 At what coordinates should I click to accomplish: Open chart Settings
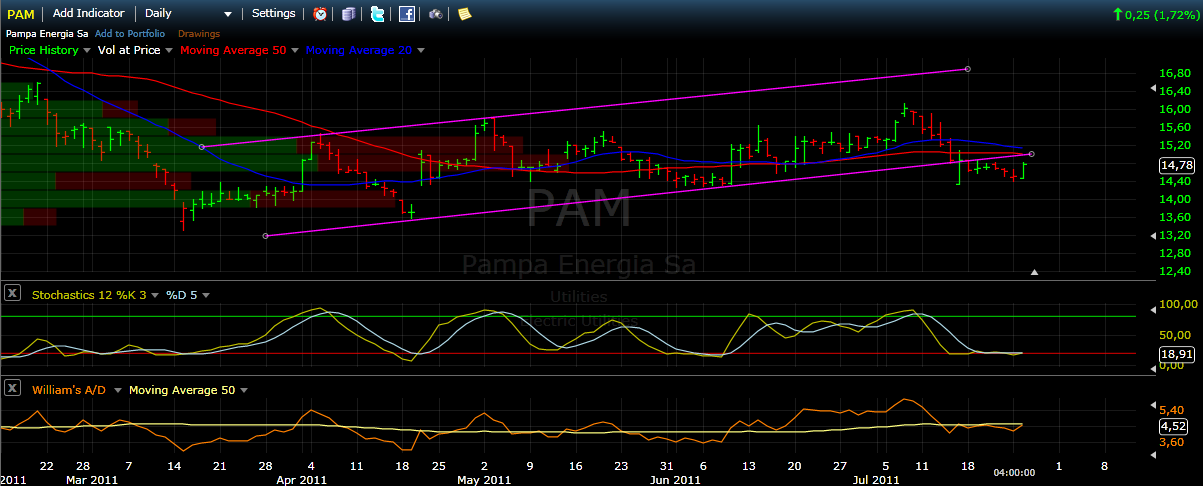[x=274, y=14]
